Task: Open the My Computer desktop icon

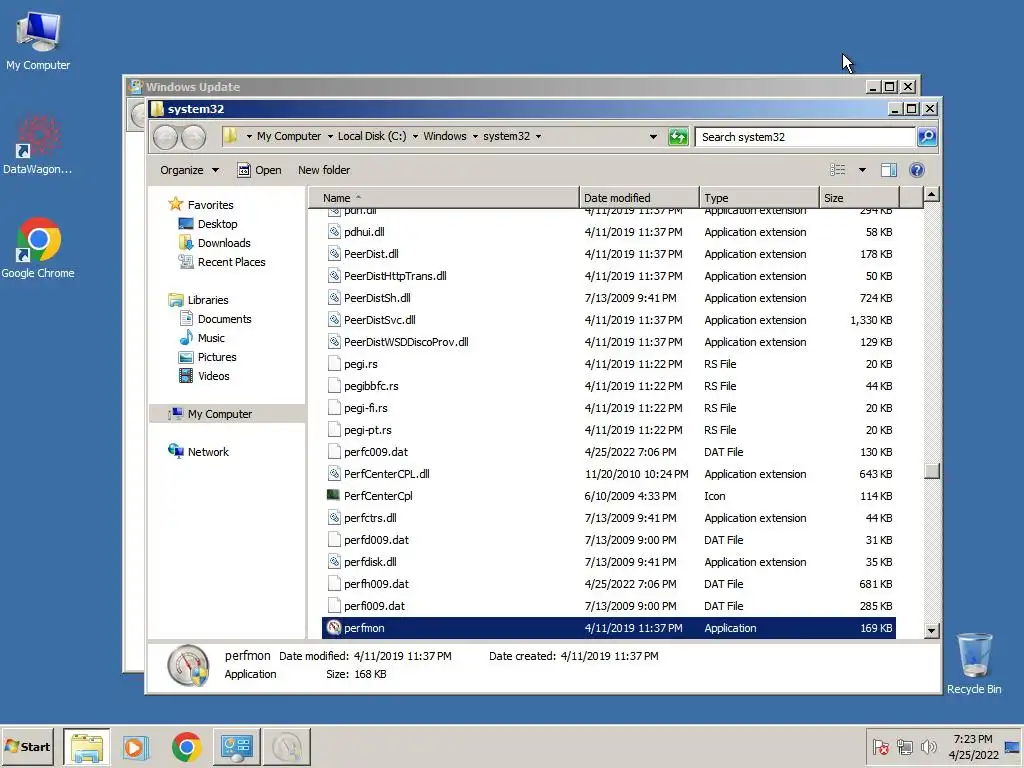Action: pyautogui.click(x=38, y=40)
